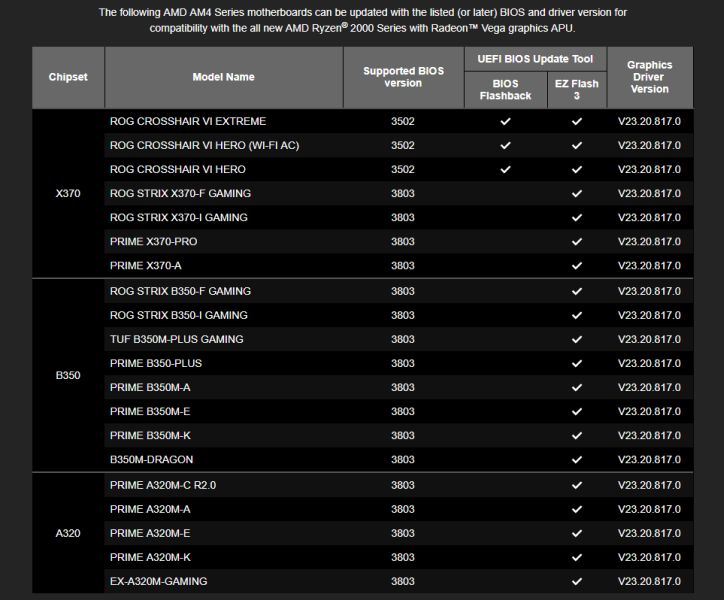
Task: Click EZ Flash 3 checkmark for ROG STRIX X370-F GAMING
Action: (577, 193)
